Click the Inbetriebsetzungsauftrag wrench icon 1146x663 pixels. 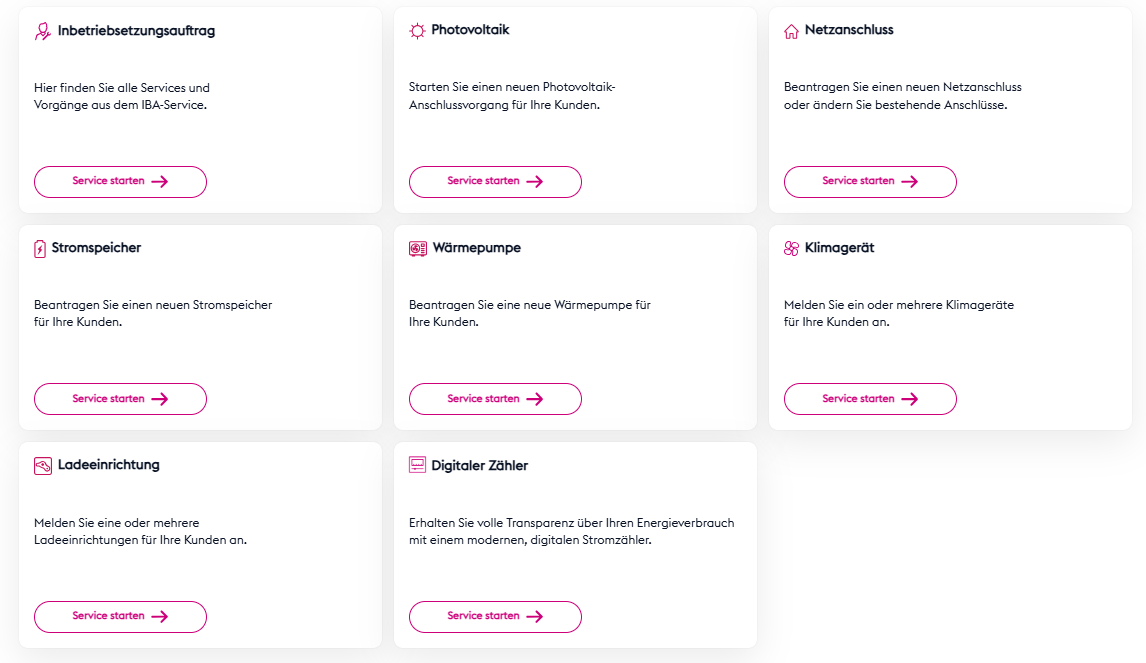click(x=42, y=31)
